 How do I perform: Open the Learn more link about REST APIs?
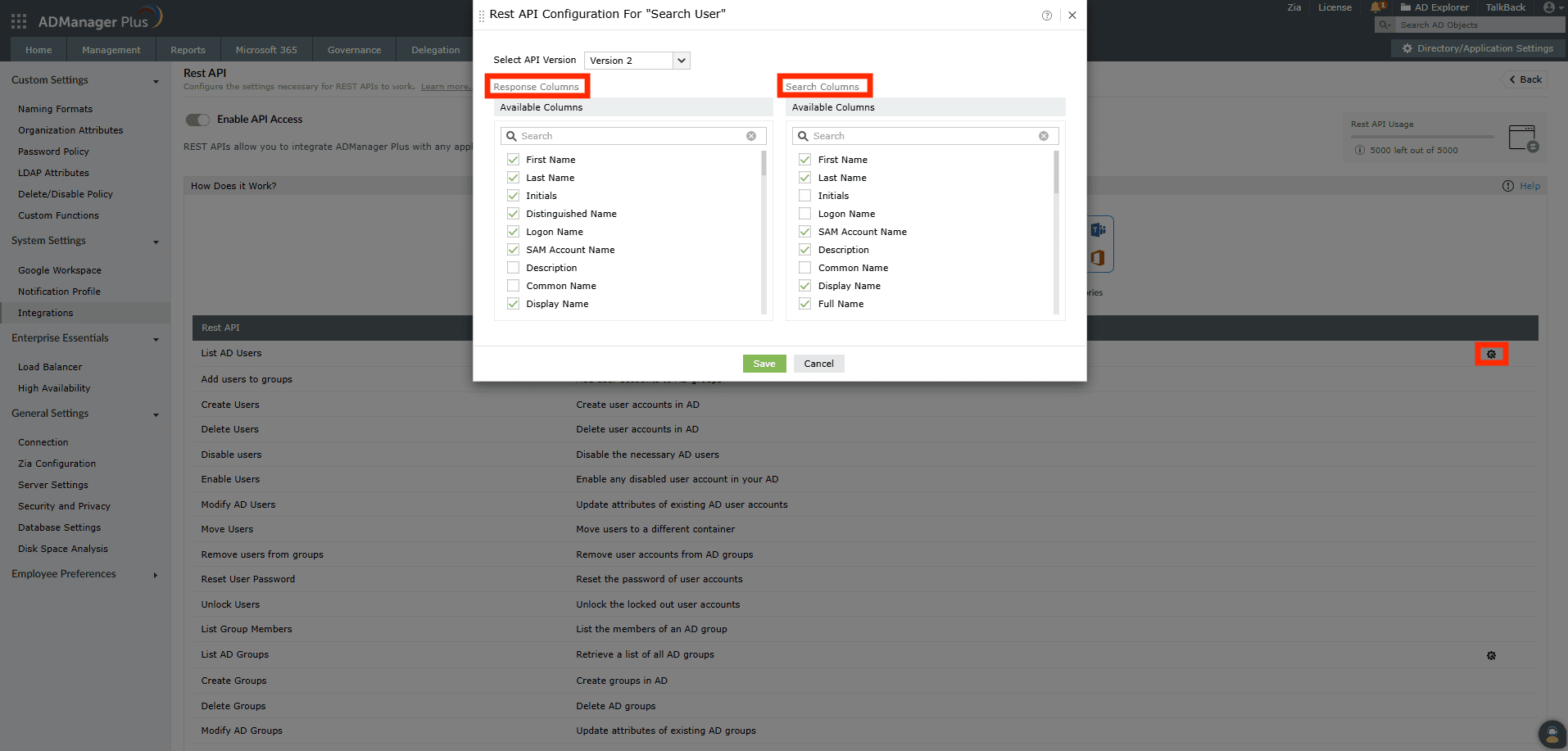446,86
